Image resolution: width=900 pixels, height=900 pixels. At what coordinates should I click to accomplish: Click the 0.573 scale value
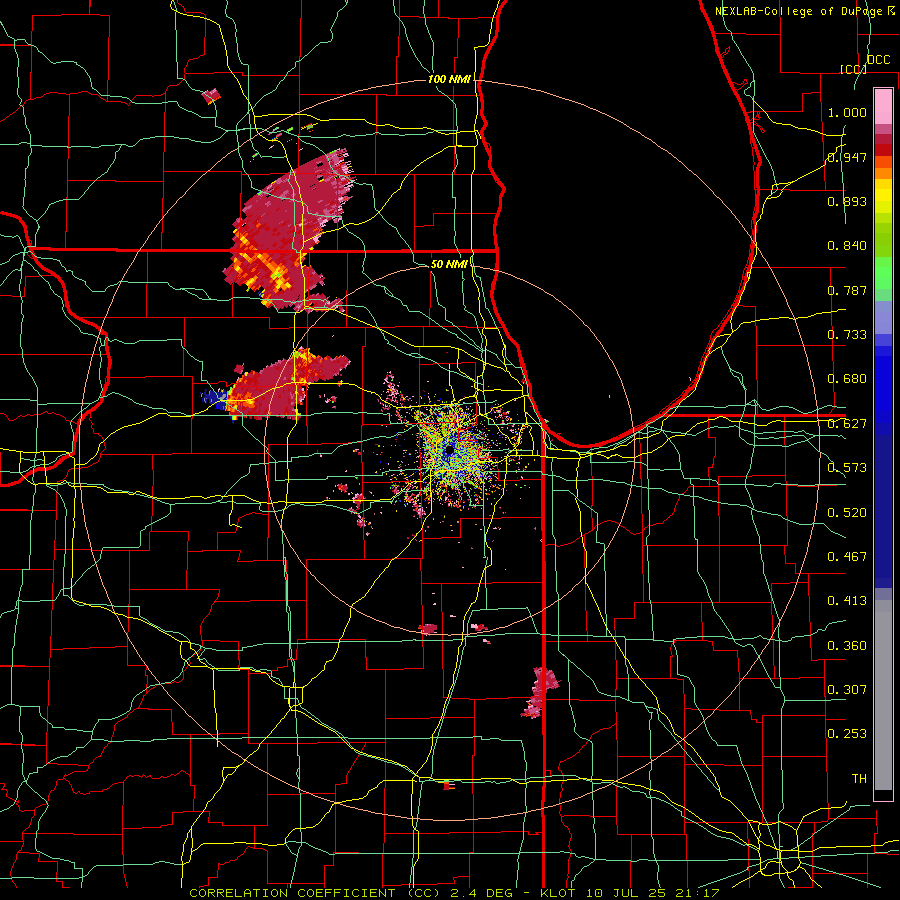(x=847, y=468)
